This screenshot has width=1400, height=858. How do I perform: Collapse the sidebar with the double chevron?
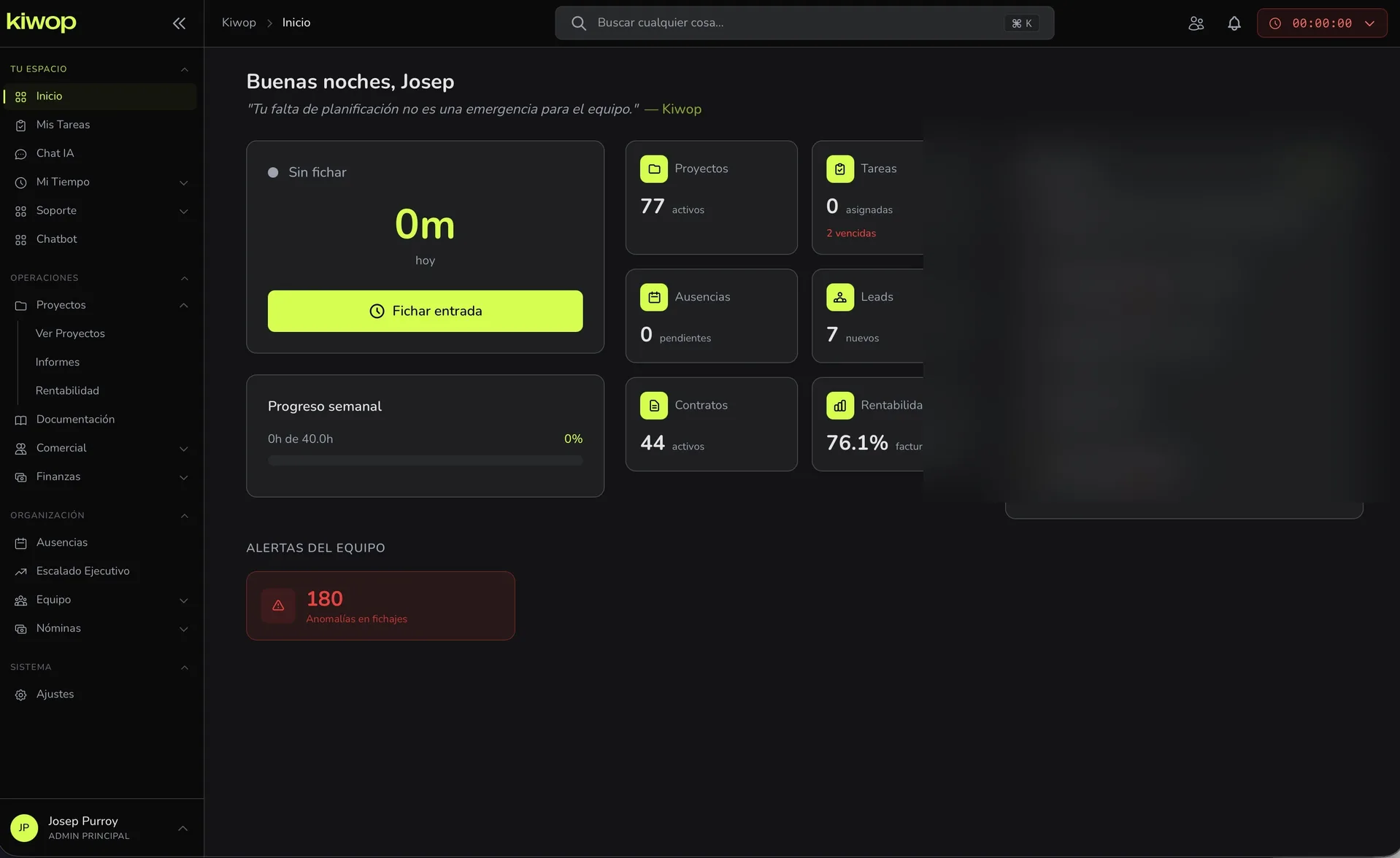pyautogui.click(x=179, y=23)
